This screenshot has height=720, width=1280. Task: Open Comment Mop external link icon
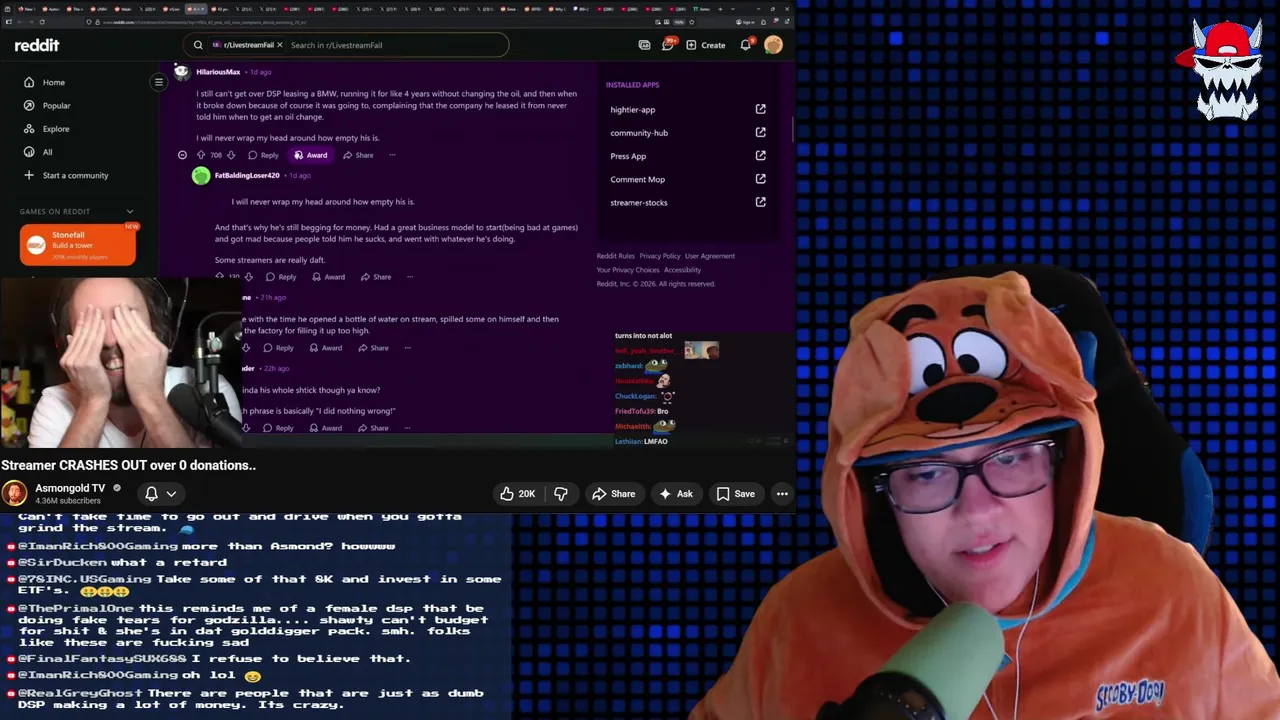click(761, 179)
